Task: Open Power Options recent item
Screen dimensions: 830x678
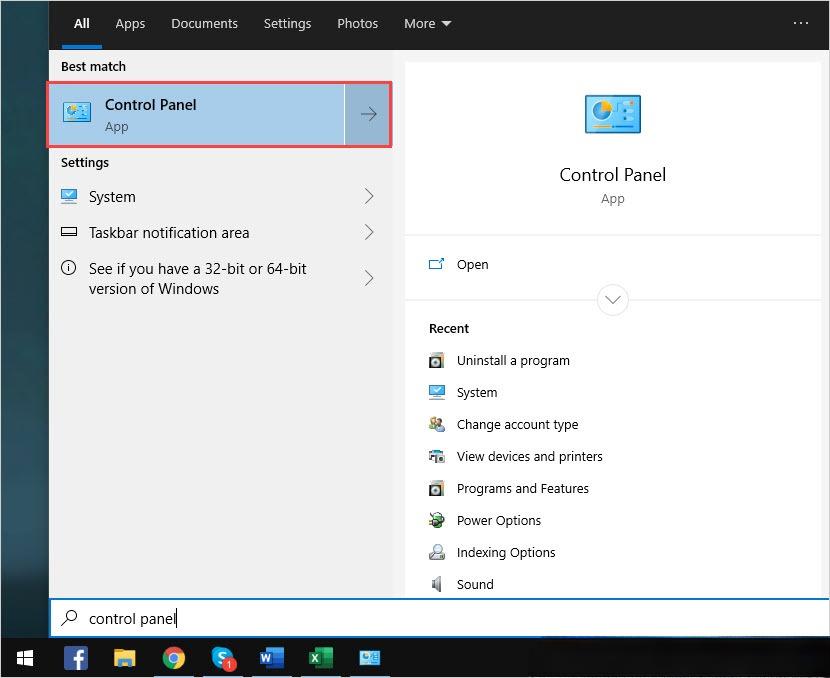Action: click(x=499, y=520)
